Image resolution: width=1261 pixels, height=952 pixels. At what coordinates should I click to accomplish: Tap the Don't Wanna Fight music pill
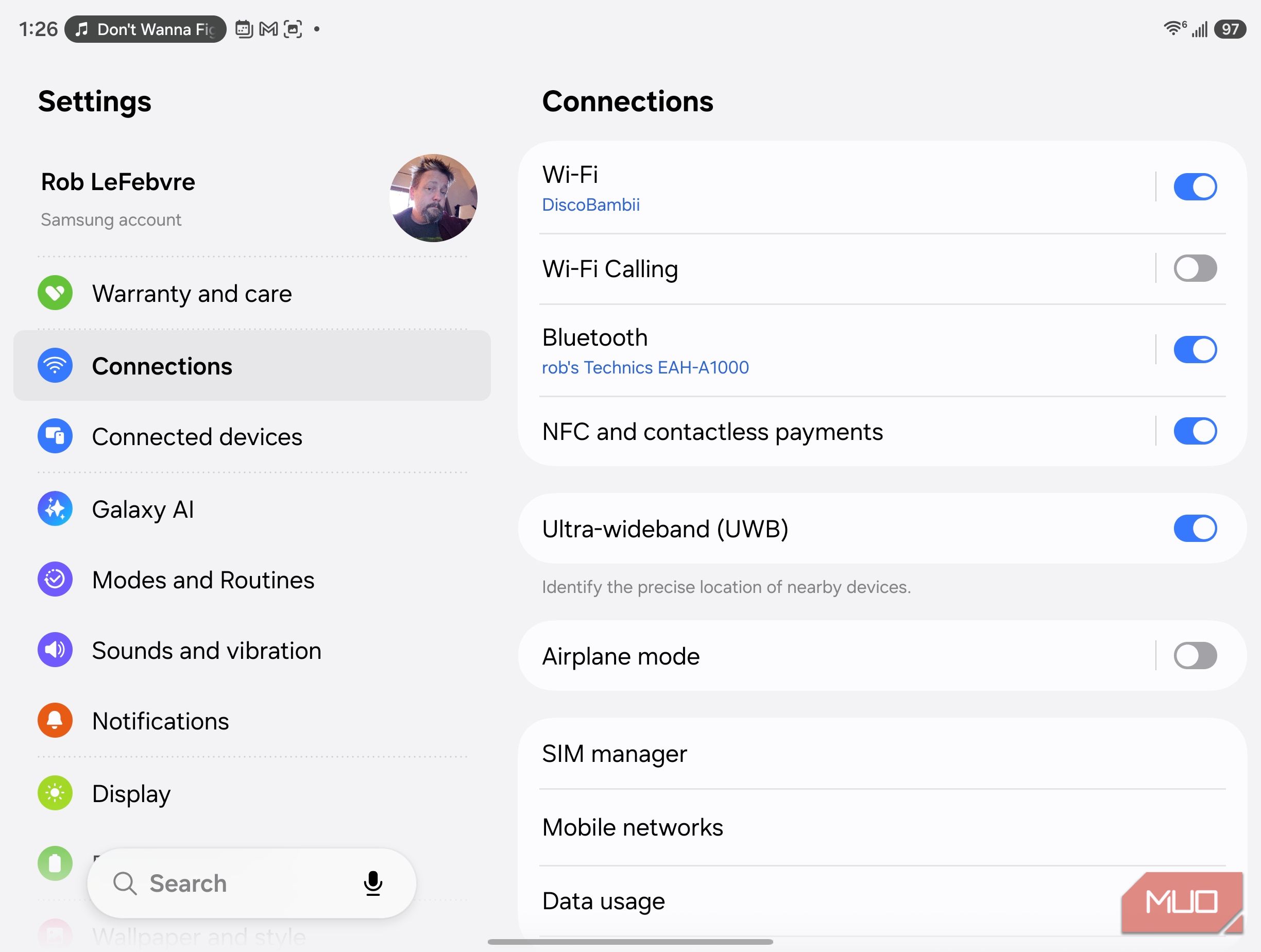145,28
